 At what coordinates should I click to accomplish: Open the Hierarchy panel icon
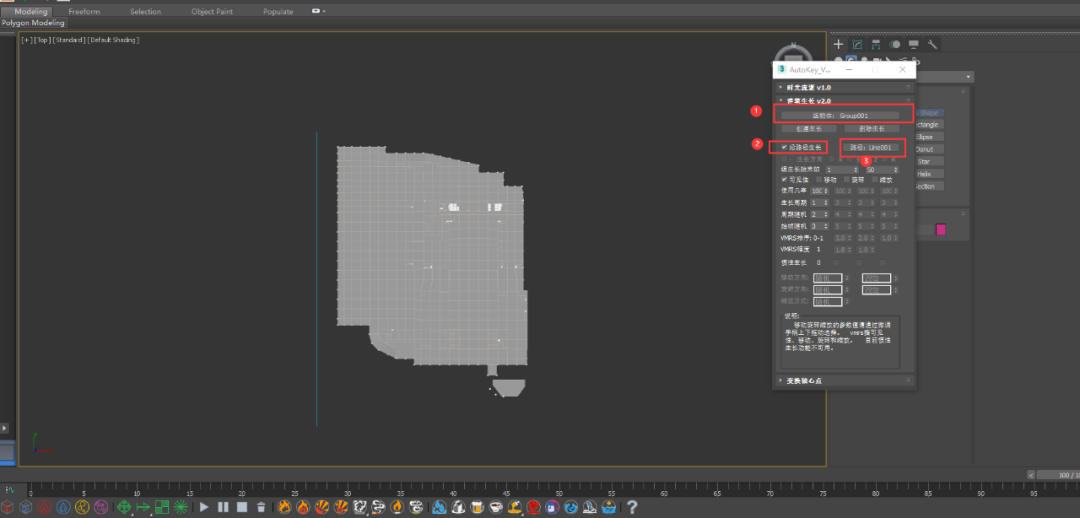[x=876, y=44]
